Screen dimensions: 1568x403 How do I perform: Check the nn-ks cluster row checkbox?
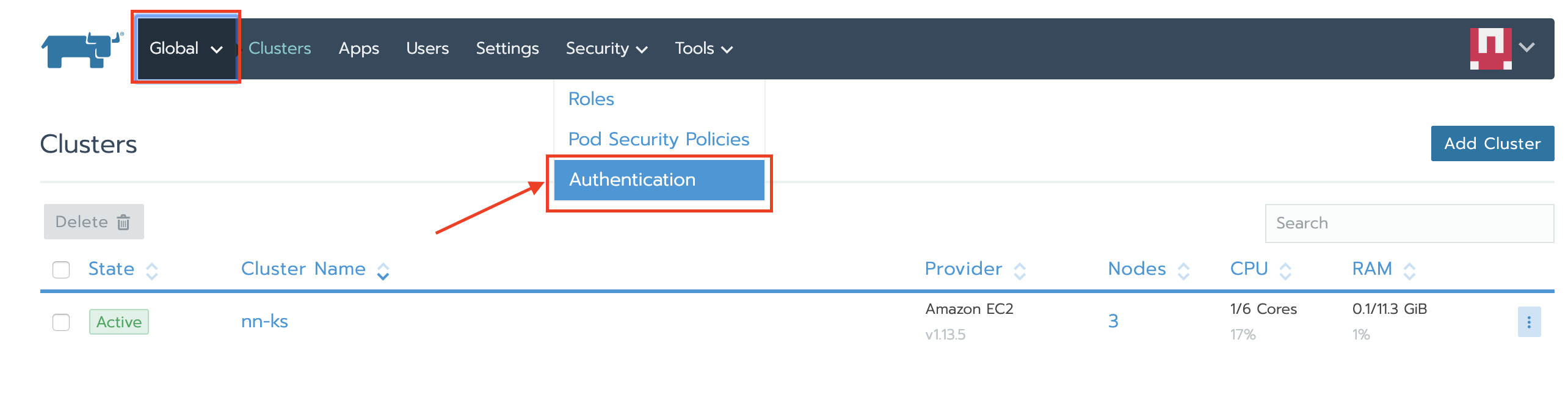[61, 322]
